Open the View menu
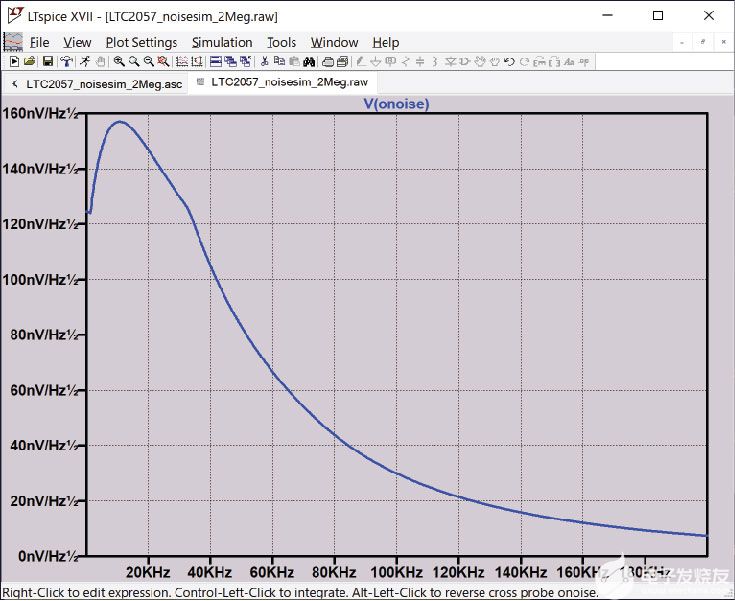735x601 pixels. (x=77, y=43)
